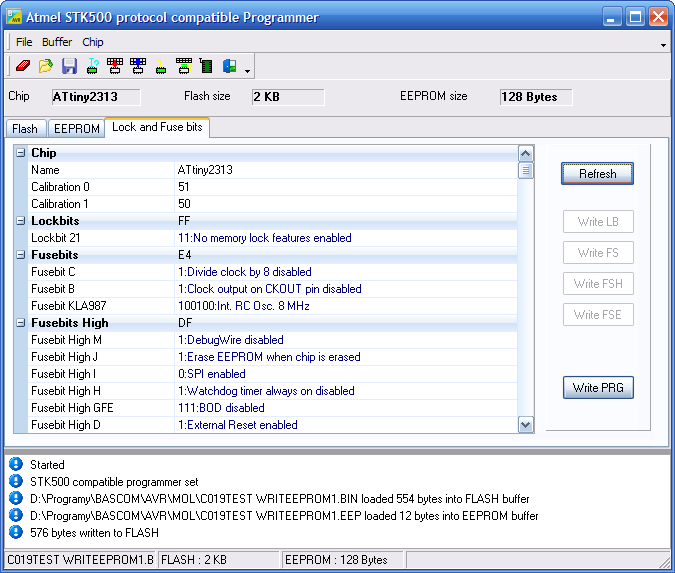Open the toolbar options dropdown arrow

pyautogui.click(x=247, y=71)
